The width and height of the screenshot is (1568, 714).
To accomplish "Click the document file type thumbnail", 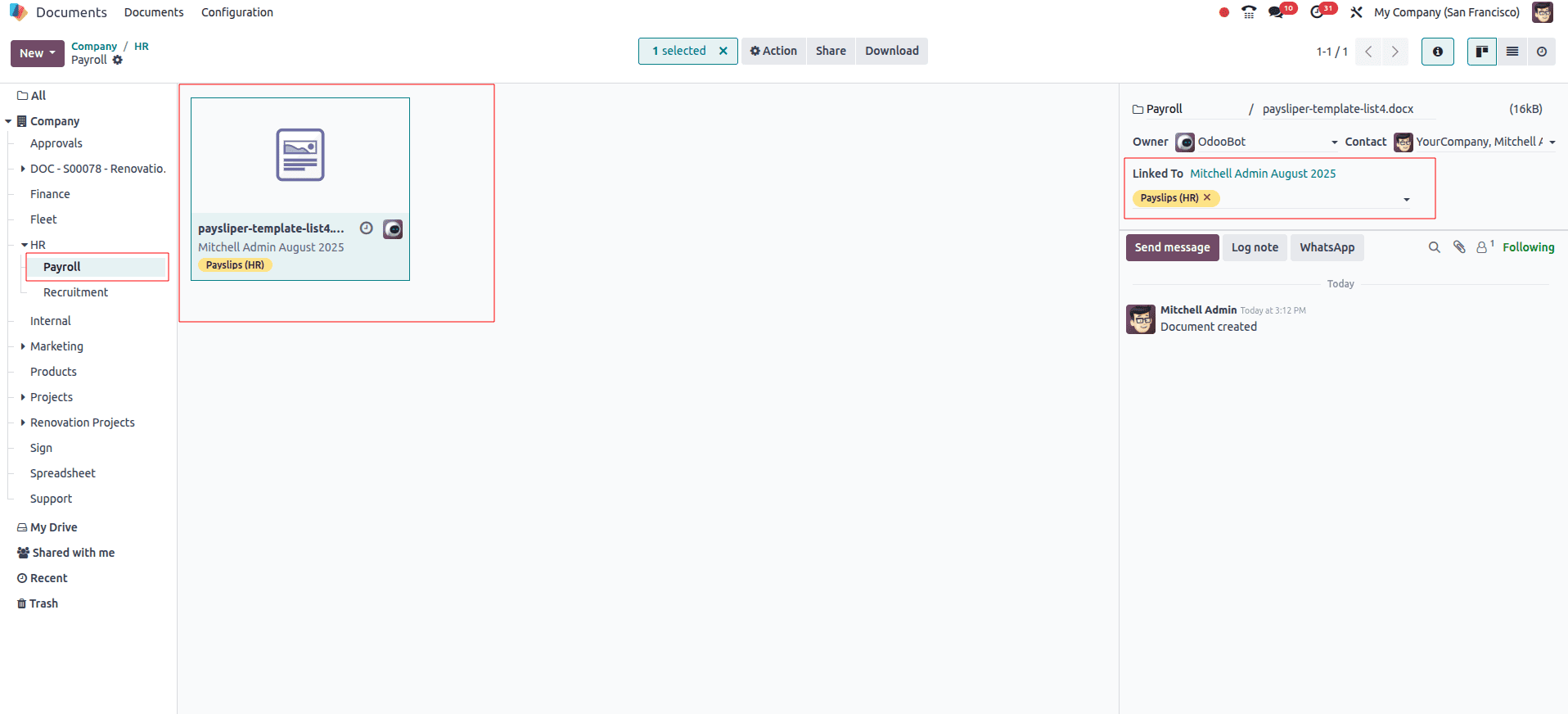I will [300, 155].
